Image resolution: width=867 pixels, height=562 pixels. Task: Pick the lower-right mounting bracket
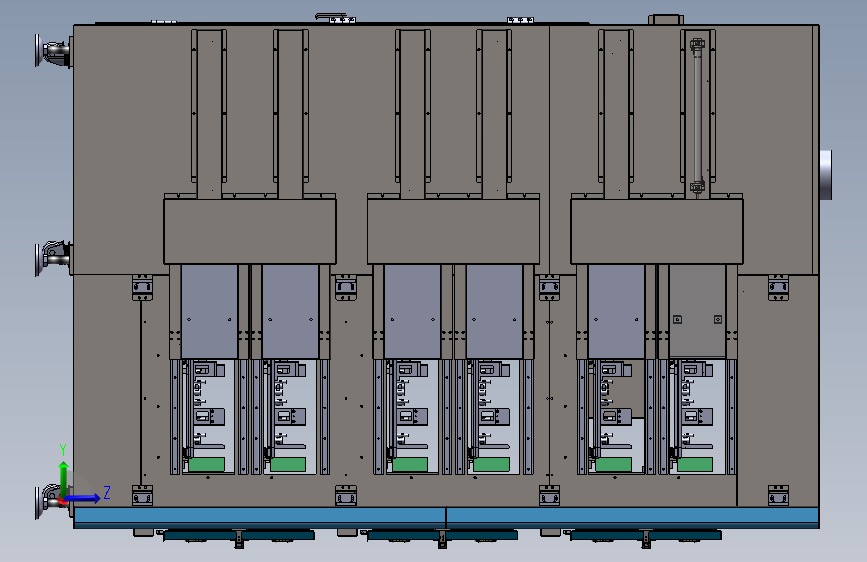point(778,496)
